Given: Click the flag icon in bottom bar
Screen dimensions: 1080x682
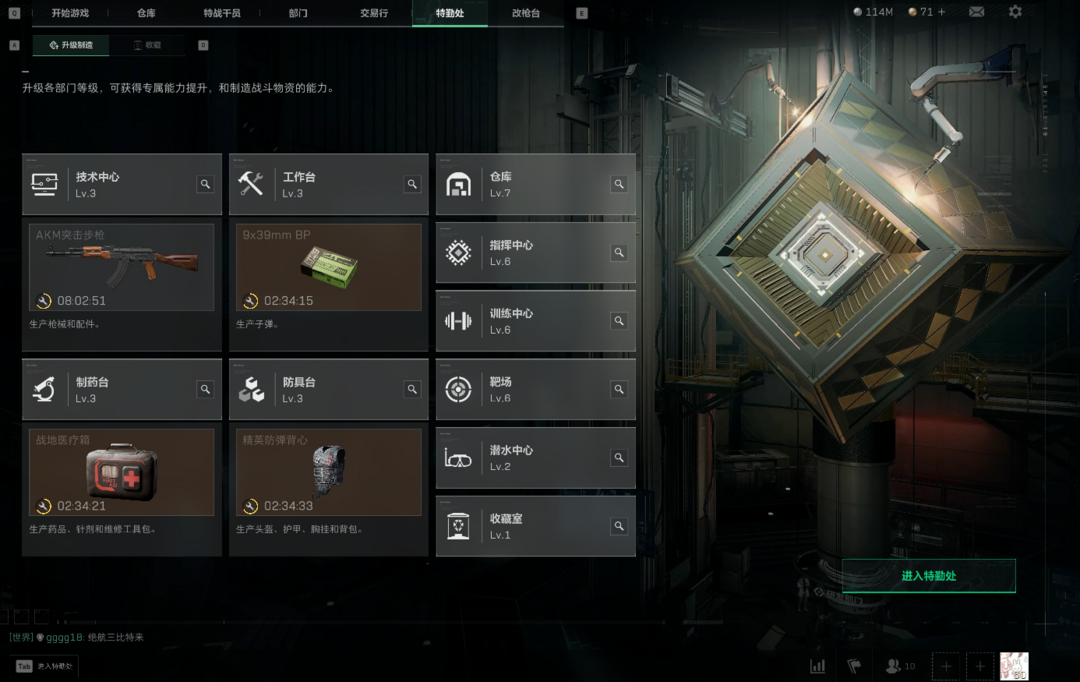Looking at the screenshot, I should [854, 666].
